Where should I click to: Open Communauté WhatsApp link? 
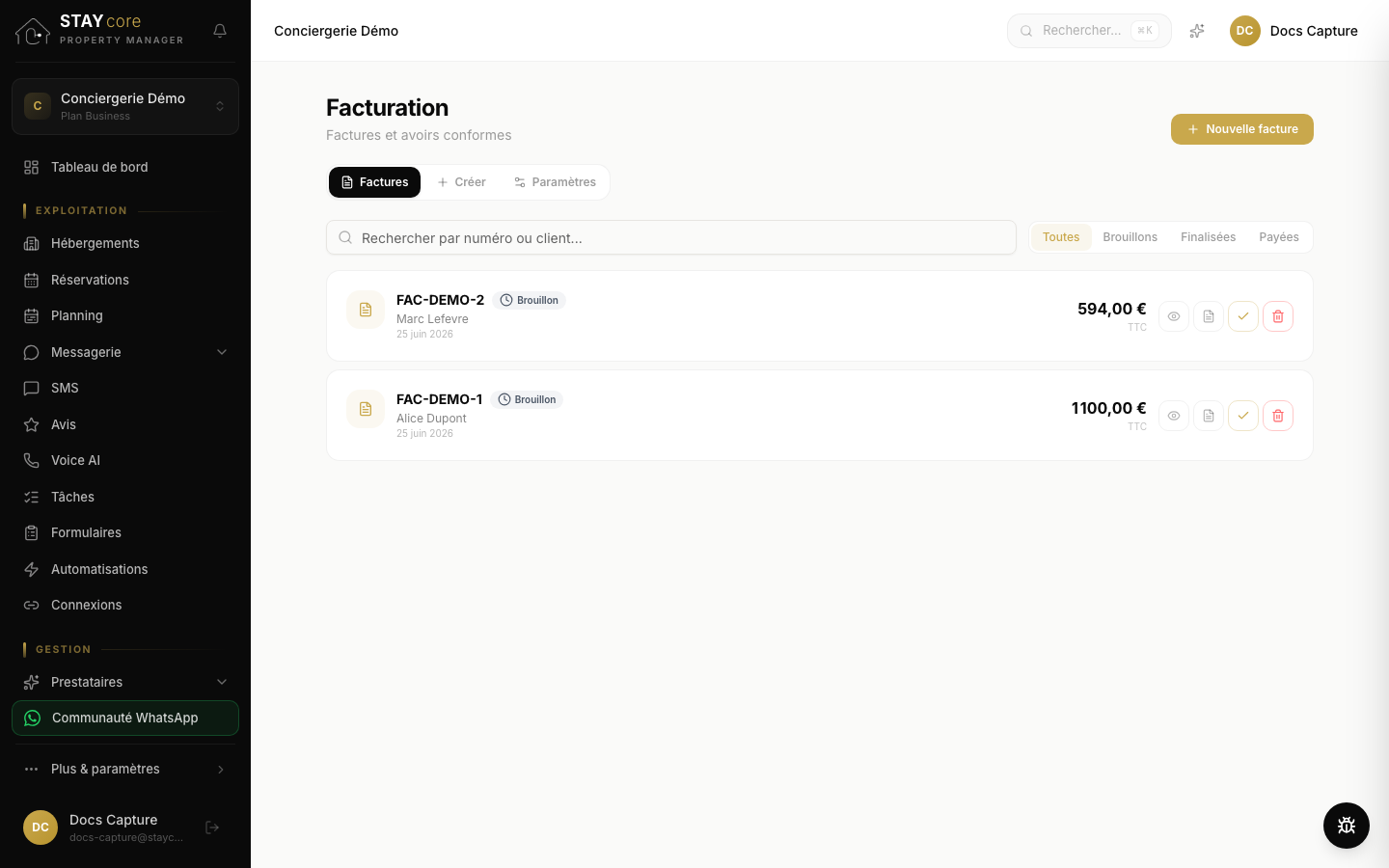(125, 718)
